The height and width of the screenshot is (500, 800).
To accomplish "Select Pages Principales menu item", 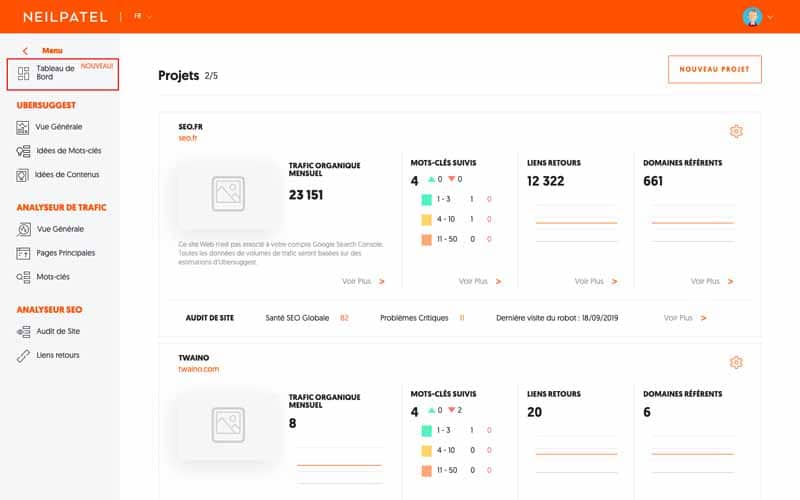I will click(x=65, y=253).
